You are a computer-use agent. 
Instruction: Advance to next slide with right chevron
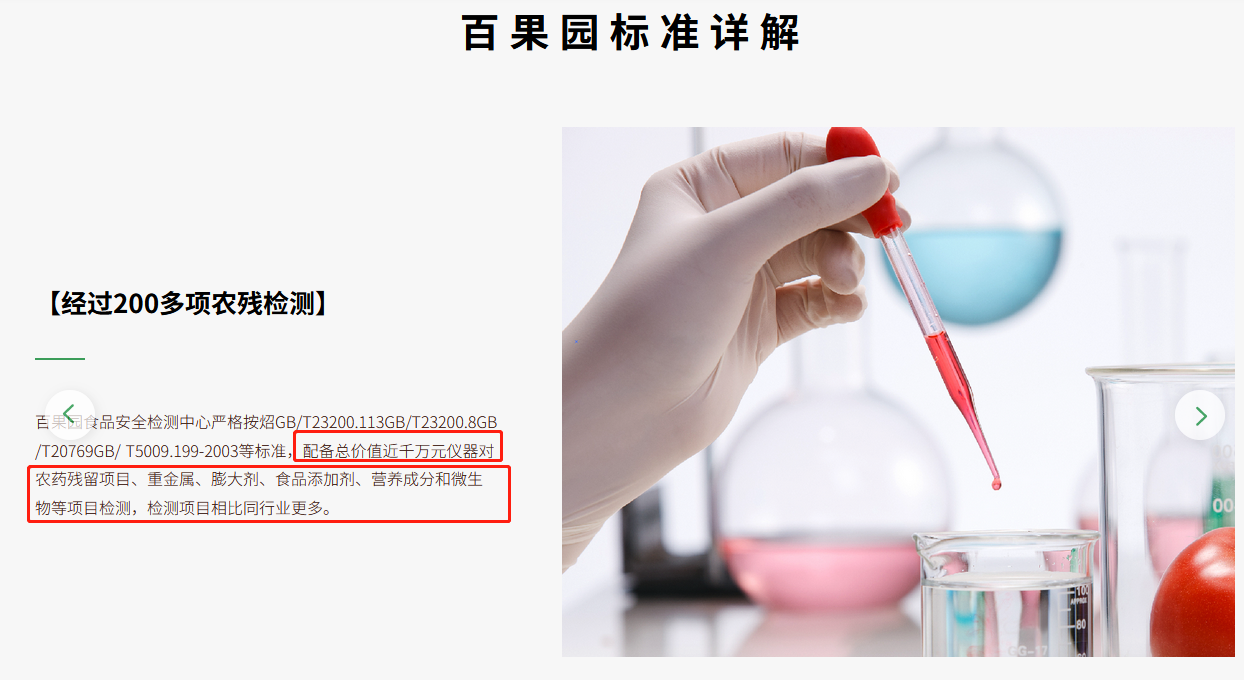(1200, 415)
